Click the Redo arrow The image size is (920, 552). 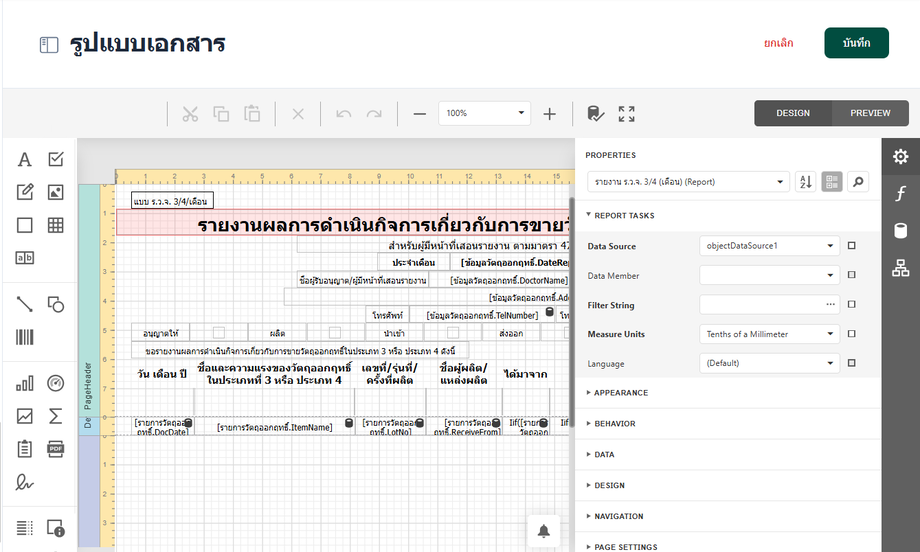374,114
